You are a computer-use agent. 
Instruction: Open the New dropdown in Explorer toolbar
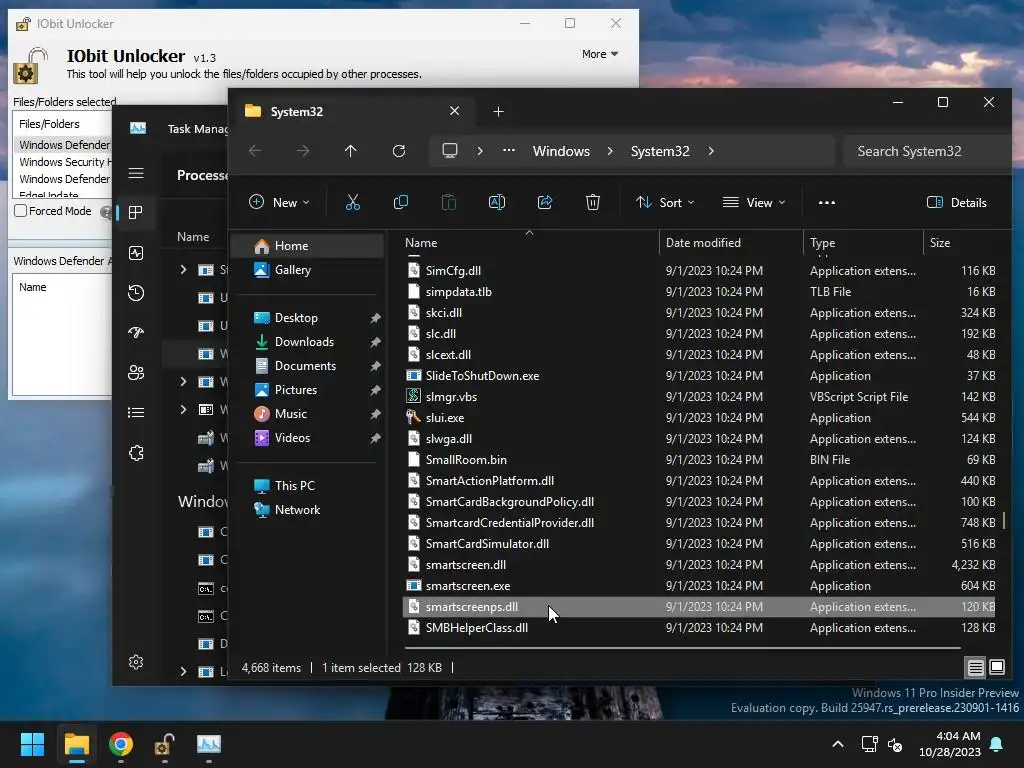click(280, 202)
